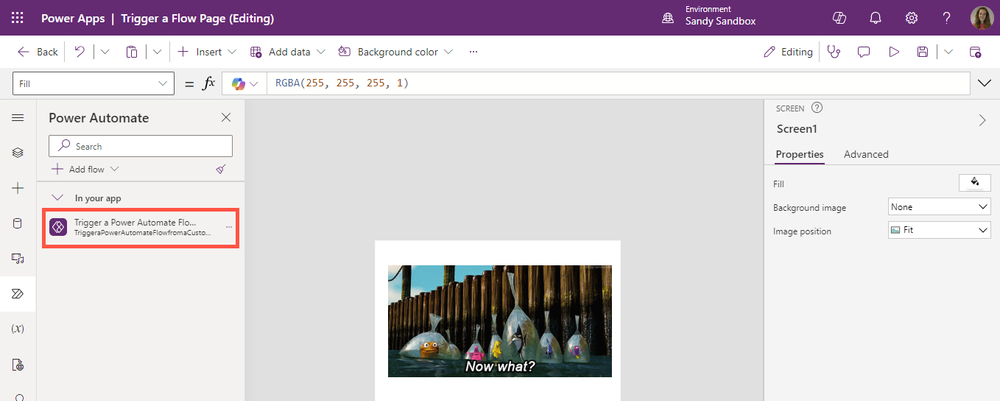Open the app launcher waffle menu
The height and width of the screenshot is (401, 1000).
pos(17,18)
